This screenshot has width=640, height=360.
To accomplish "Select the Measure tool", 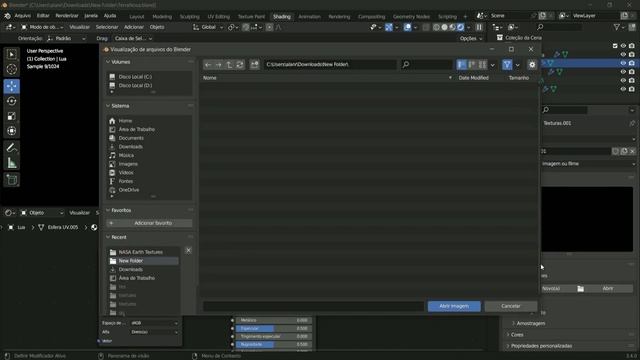I will (x=11, y=163).
